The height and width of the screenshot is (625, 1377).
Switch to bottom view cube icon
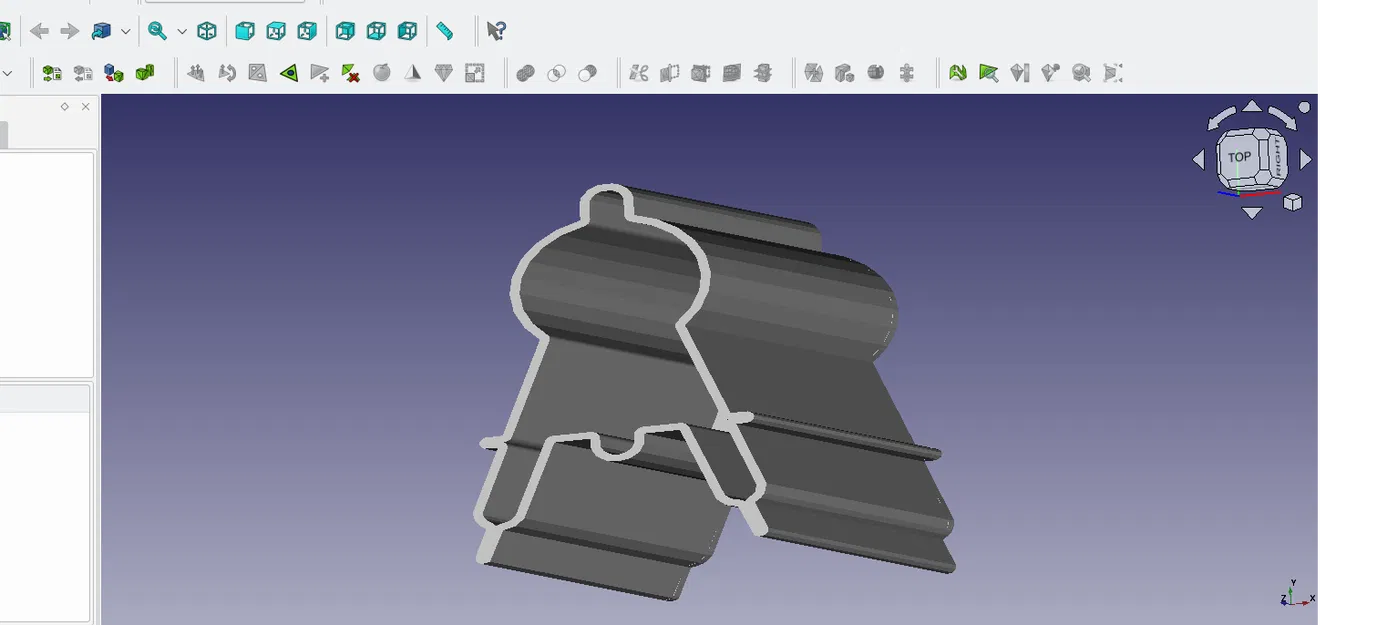click(x=376, y=31)
